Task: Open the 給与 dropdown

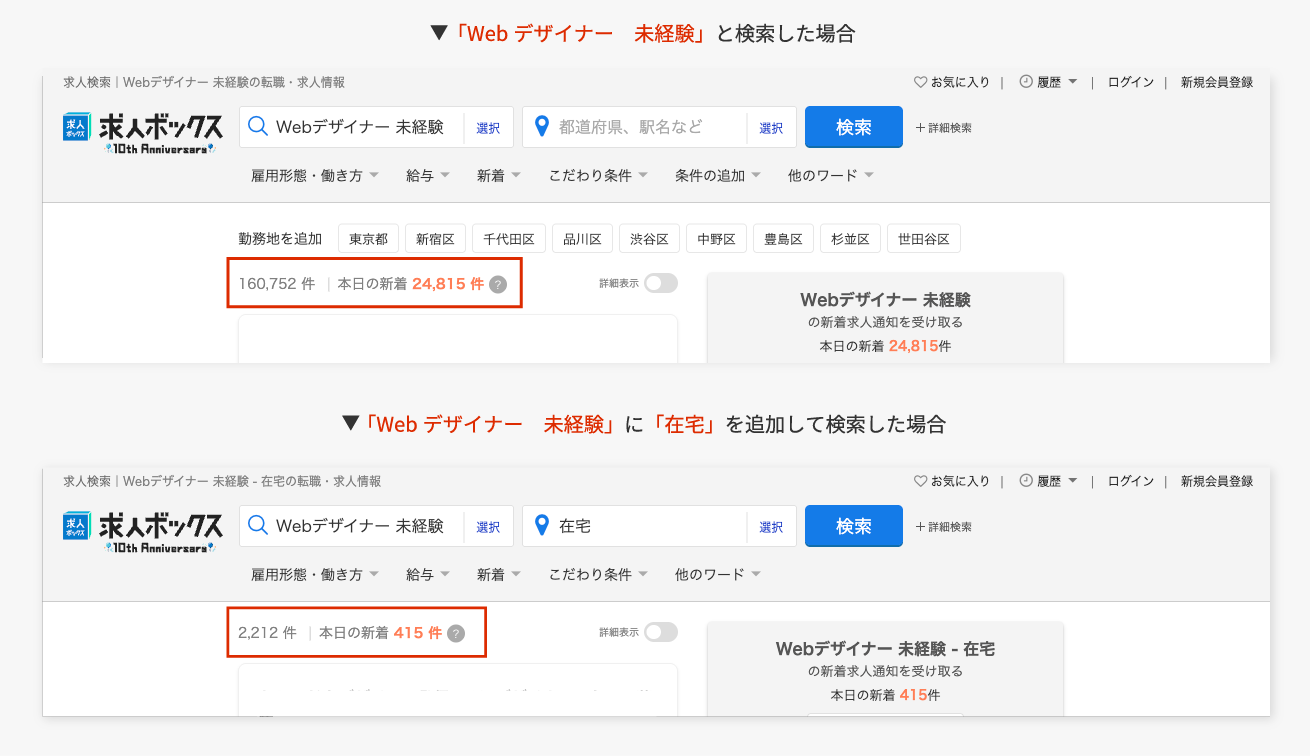Action: click(420, 174)
